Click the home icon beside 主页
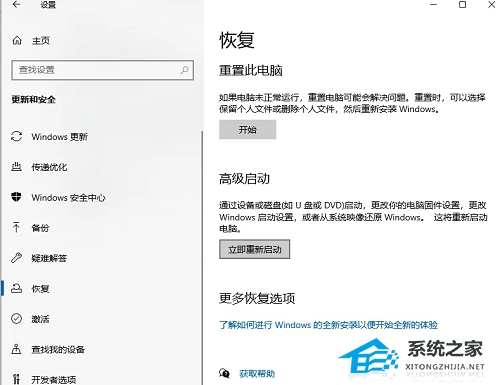 tap(17, 41)
